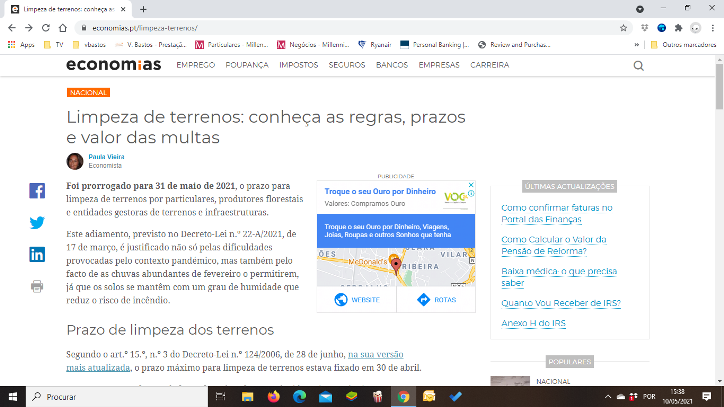Expand hidden bookmarks chevron
Image resolution: width=724 pixels, height=407 pixels.
(637, 45)
